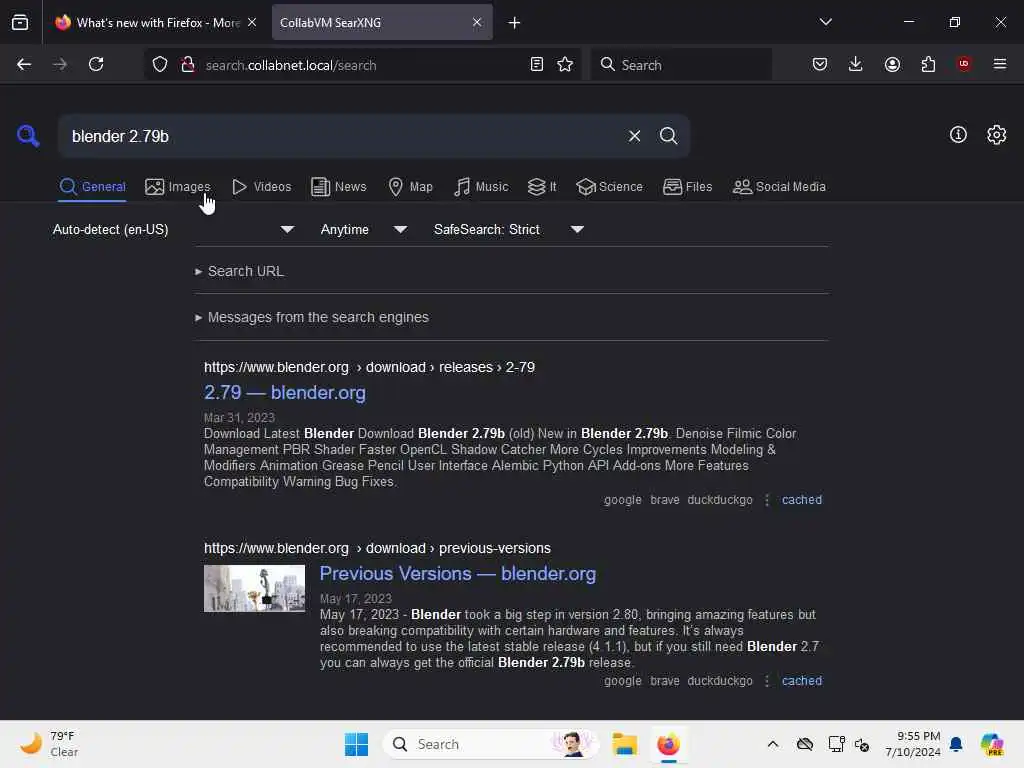The height and width of the screenshot is (768, 1024).
Task: Open the clock showing 9:55 PM
Action: point(912,744)
